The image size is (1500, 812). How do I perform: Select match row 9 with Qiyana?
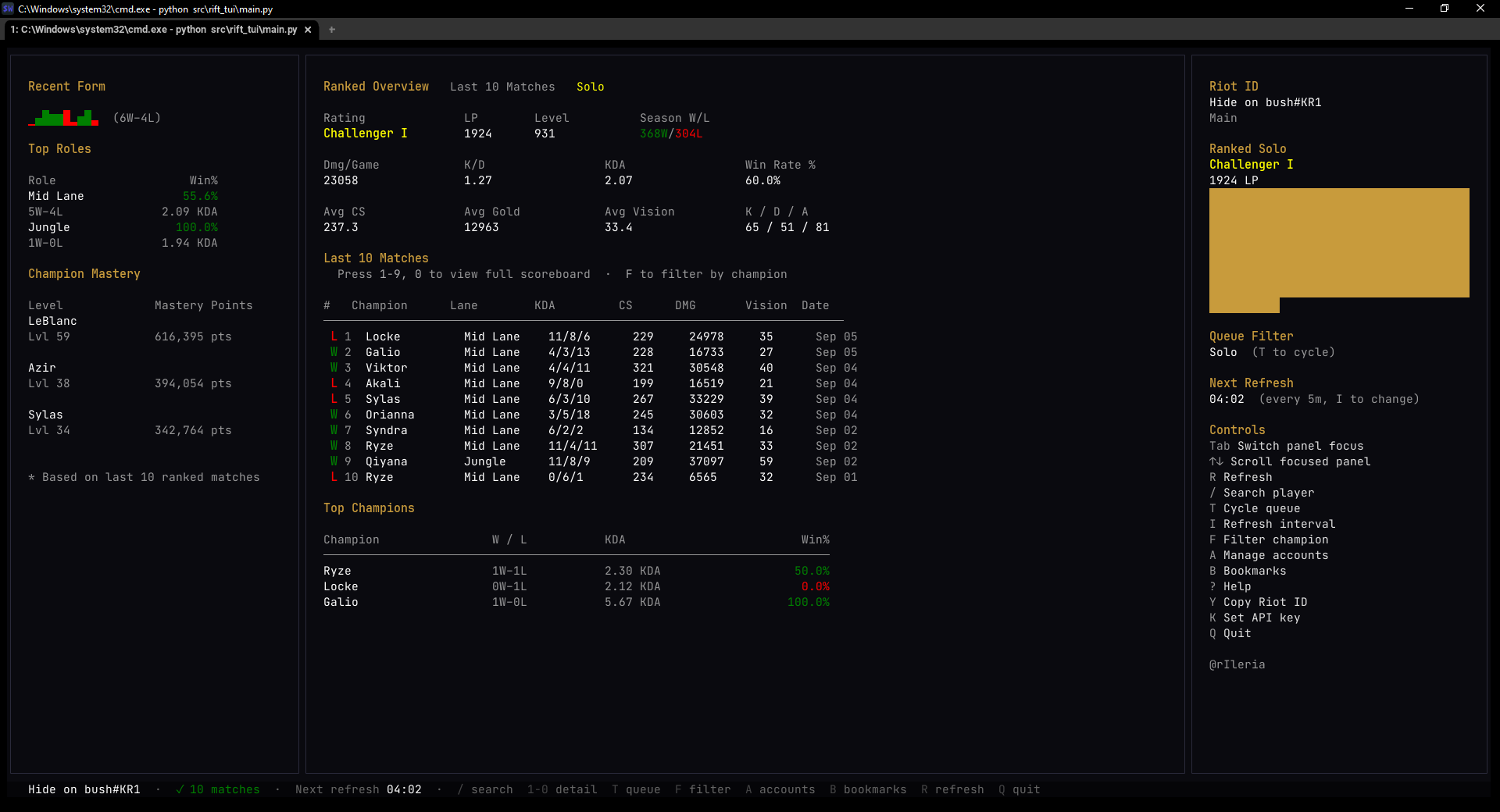[594, 461]
